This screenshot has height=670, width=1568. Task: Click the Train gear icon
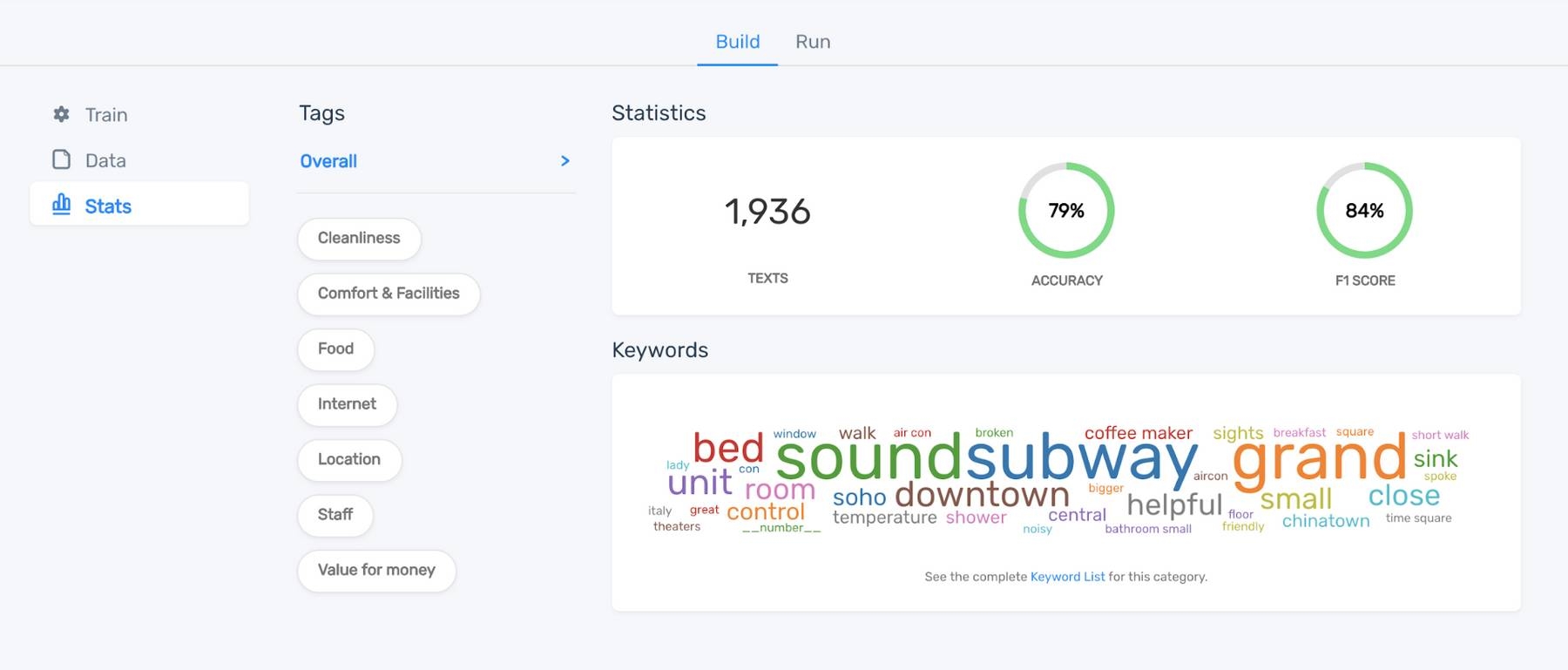point(61,114)
